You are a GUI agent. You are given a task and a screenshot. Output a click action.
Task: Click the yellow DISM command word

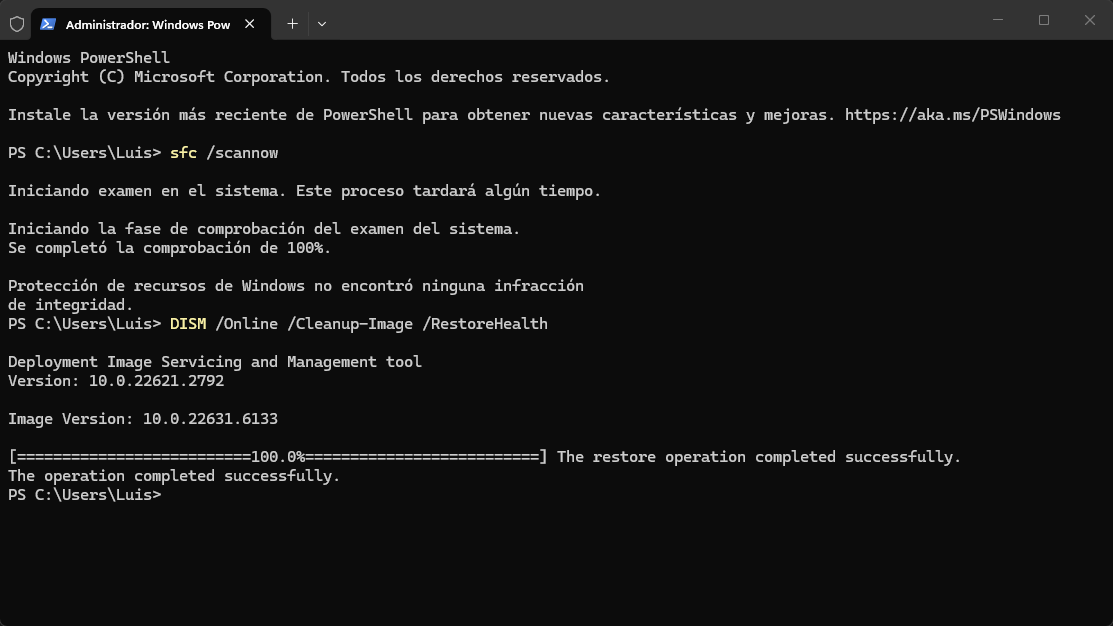[187, 324]
